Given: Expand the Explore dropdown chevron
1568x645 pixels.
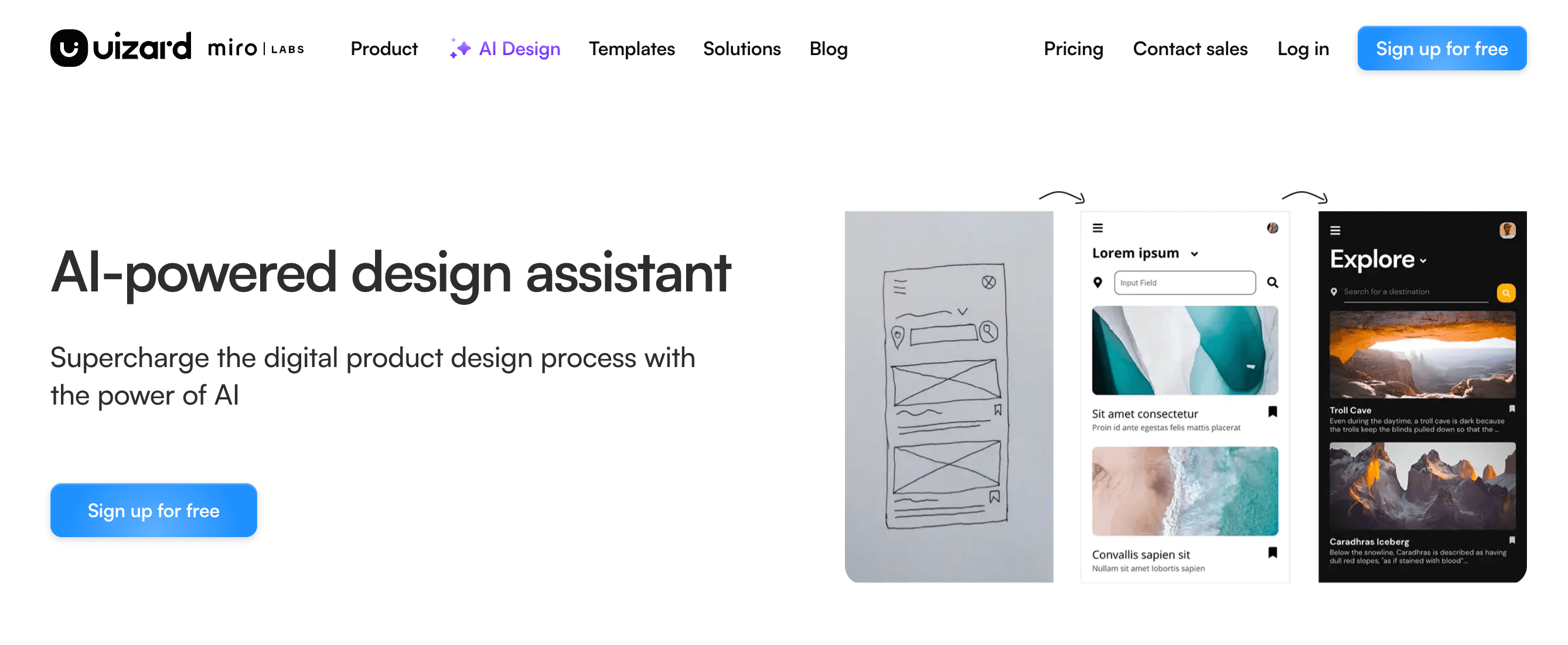Looking at the screenshot, I should tap(1423, 262).
